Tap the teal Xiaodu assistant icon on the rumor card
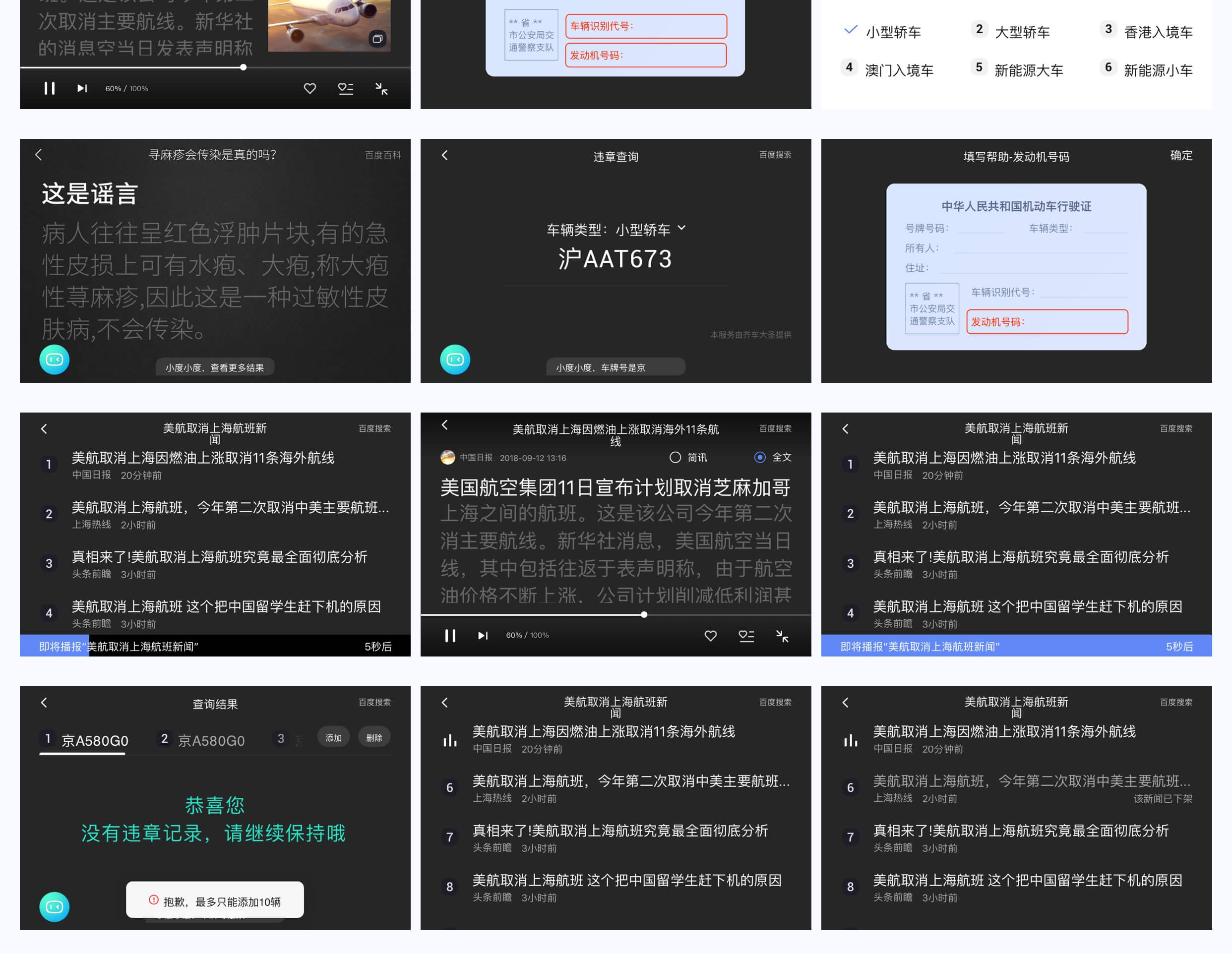The height and width of the screenshot is (954, 1232). 54,359
